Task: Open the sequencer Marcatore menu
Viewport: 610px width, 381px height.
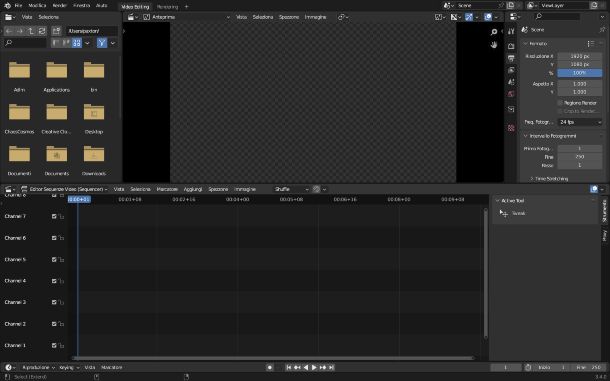Action: [x=167, y=189]
